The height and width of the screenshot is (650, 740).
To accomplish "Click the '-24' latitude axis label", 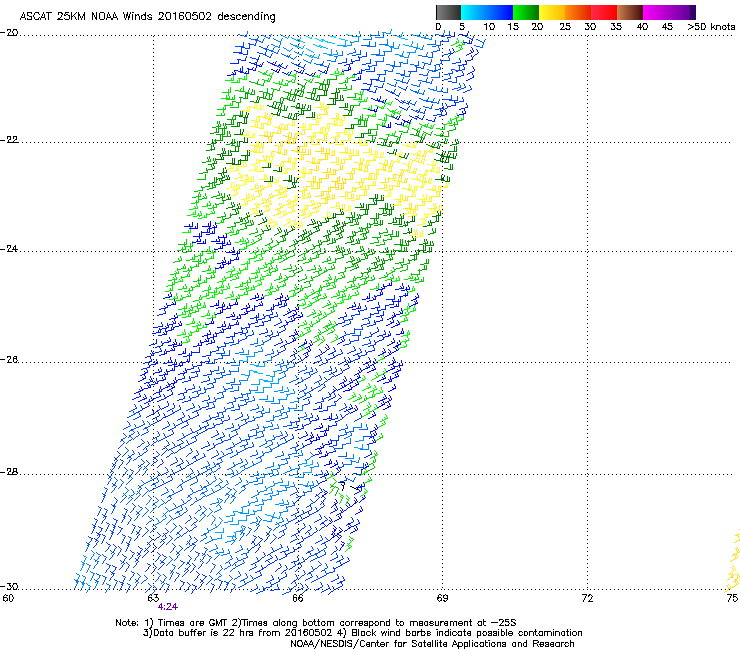I will click(x=9, y=248).
